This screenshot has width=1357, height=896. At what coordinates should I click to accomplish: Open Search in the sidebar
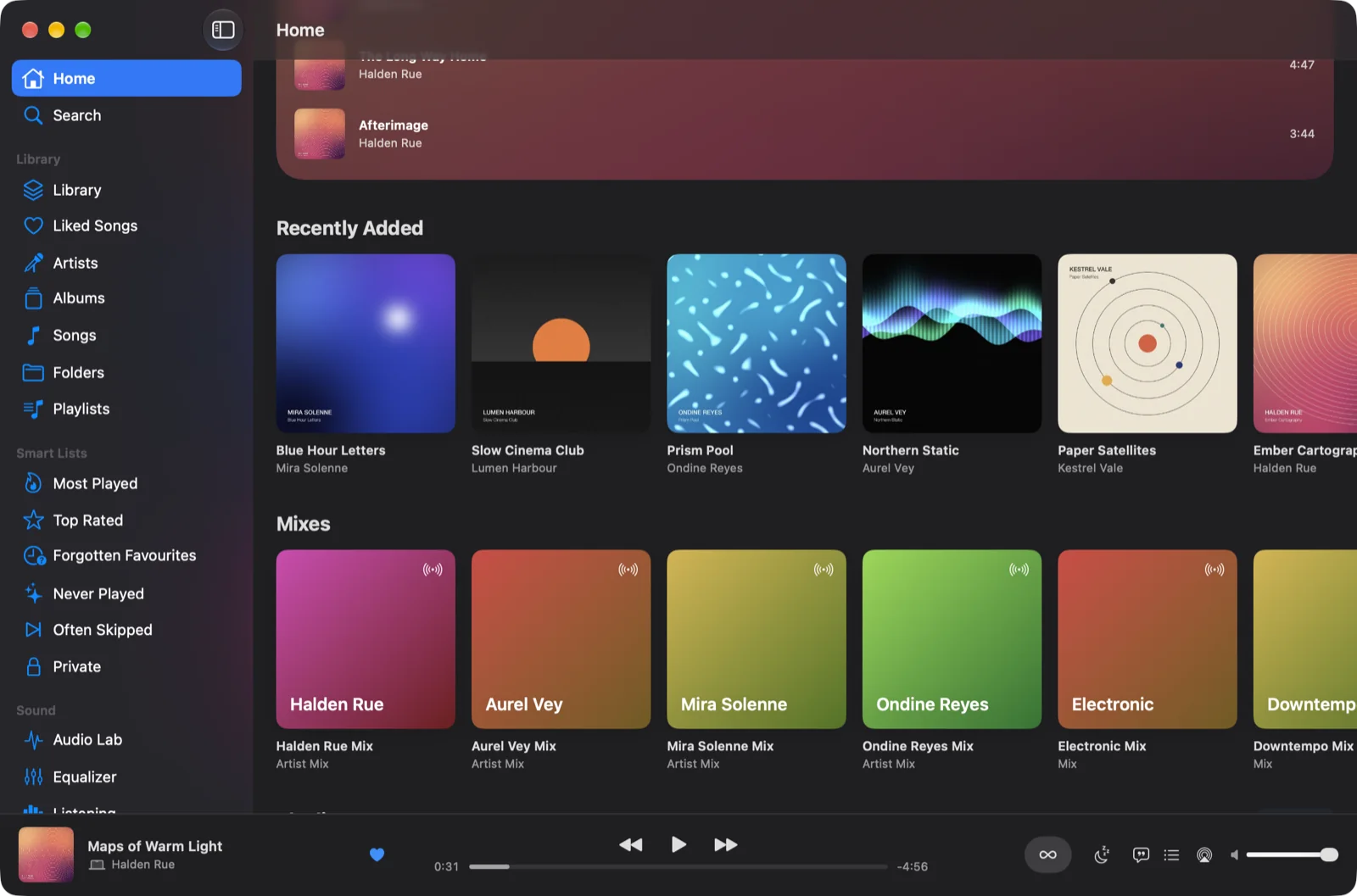[x=126, y=115]
